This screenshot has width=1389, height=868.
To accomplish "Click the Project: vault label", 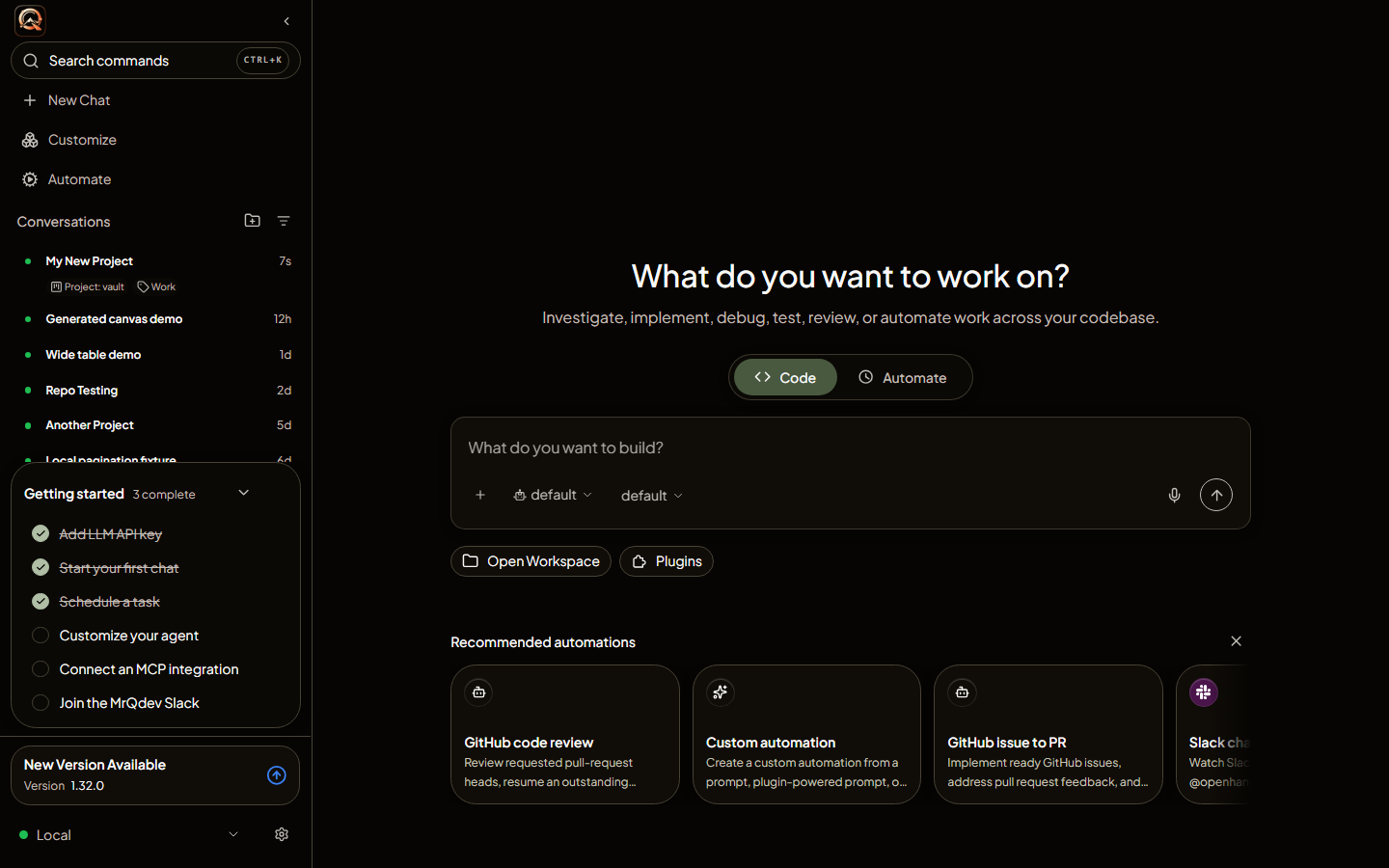I will [88, 286].
